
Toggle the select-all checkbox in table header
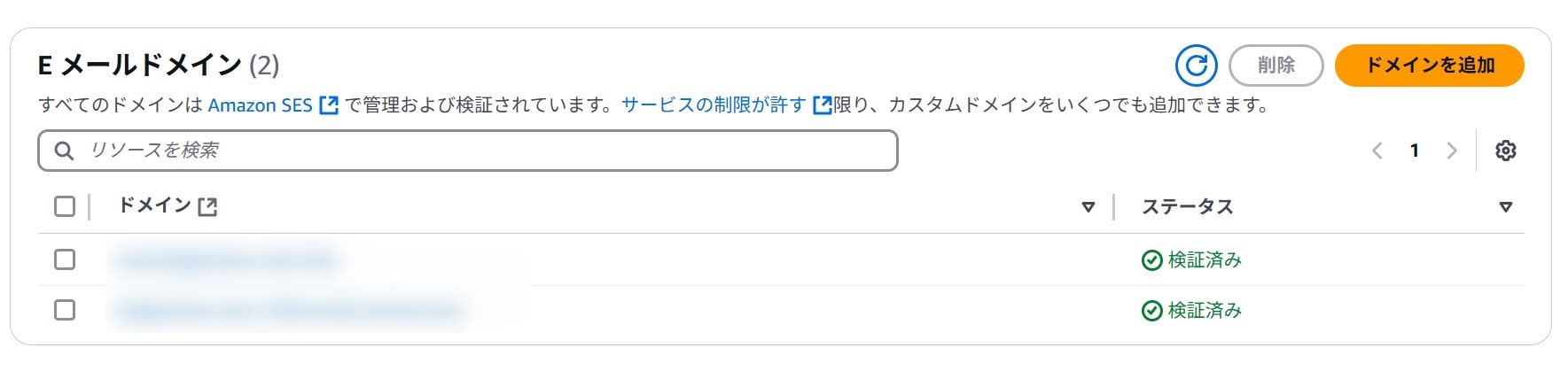(x=65, y=206)
